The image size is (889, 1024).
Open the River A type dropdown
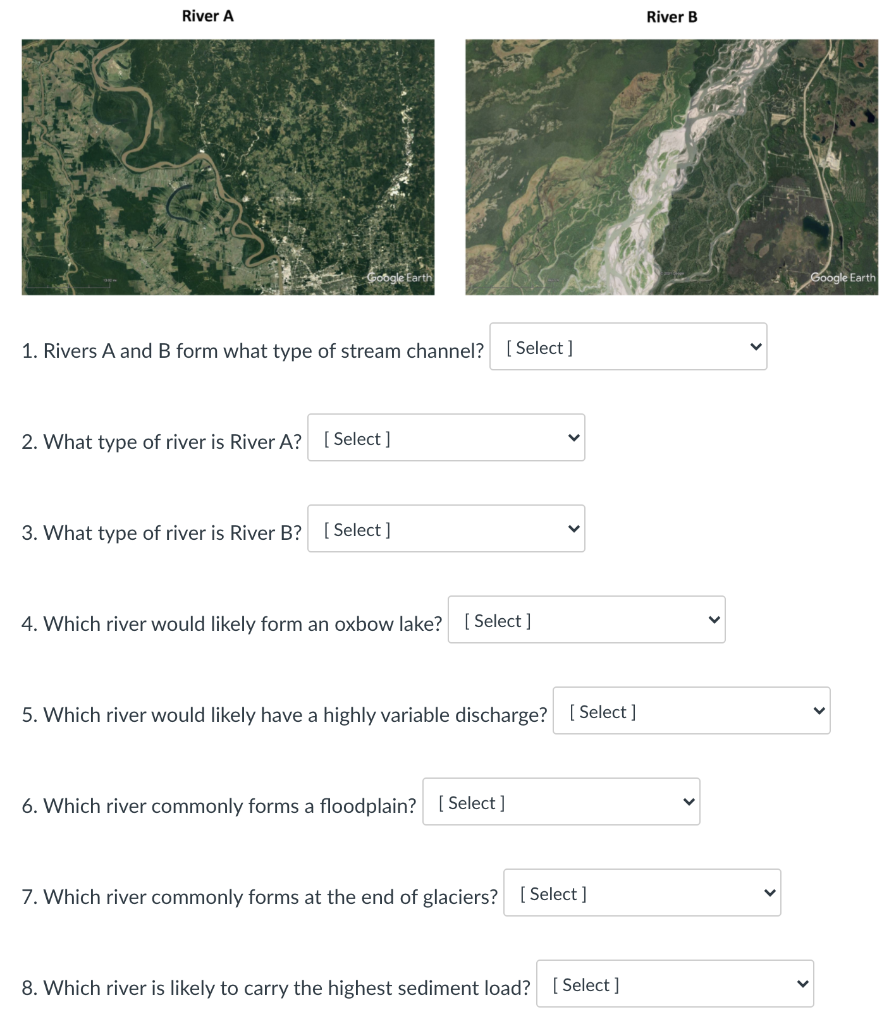[446, 437]
